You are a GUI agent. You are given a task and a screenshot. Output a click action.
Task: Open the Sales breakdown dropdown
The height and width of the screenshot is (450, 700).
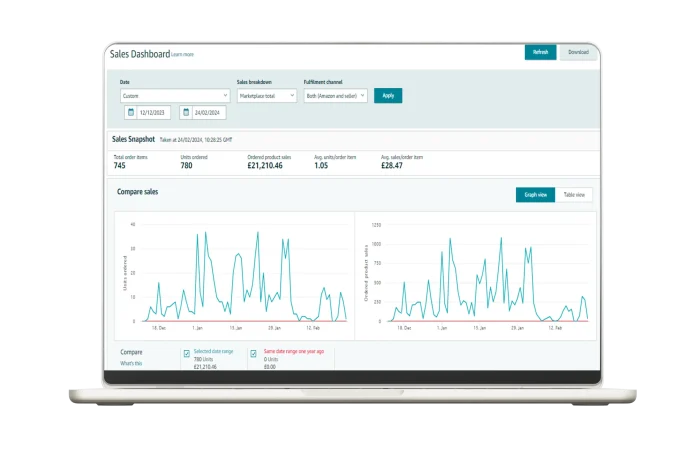267,96
